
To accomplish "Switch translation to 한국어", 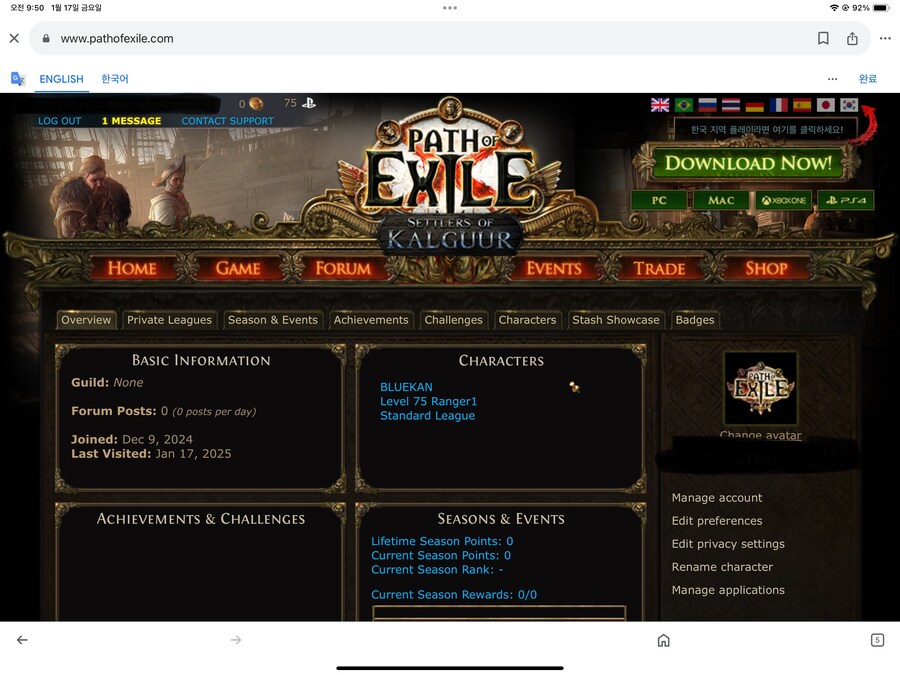I will click(115, 79).
